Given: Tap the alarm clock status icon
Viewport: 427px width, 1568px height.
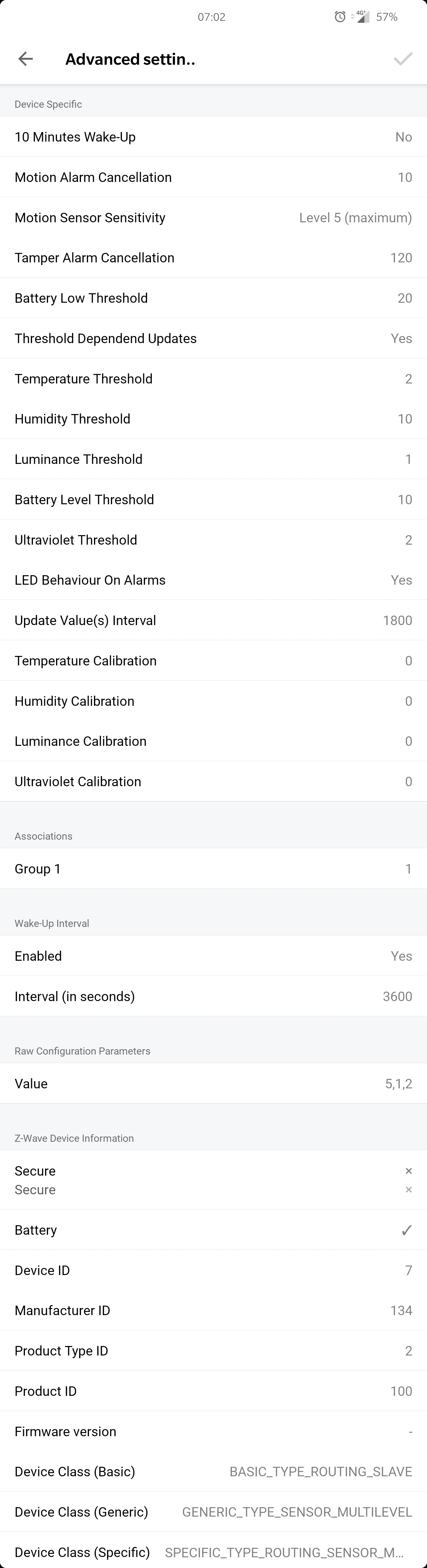Looking at the screenshot, I should tap(340, 17).
